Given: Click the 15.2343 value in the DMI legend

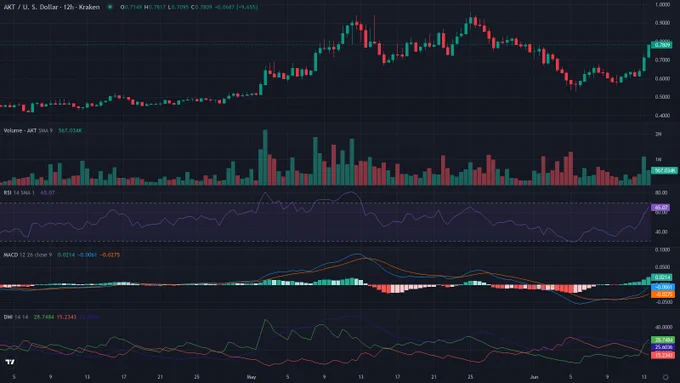Looking at the screenshot, I should (x=66, y=317).
